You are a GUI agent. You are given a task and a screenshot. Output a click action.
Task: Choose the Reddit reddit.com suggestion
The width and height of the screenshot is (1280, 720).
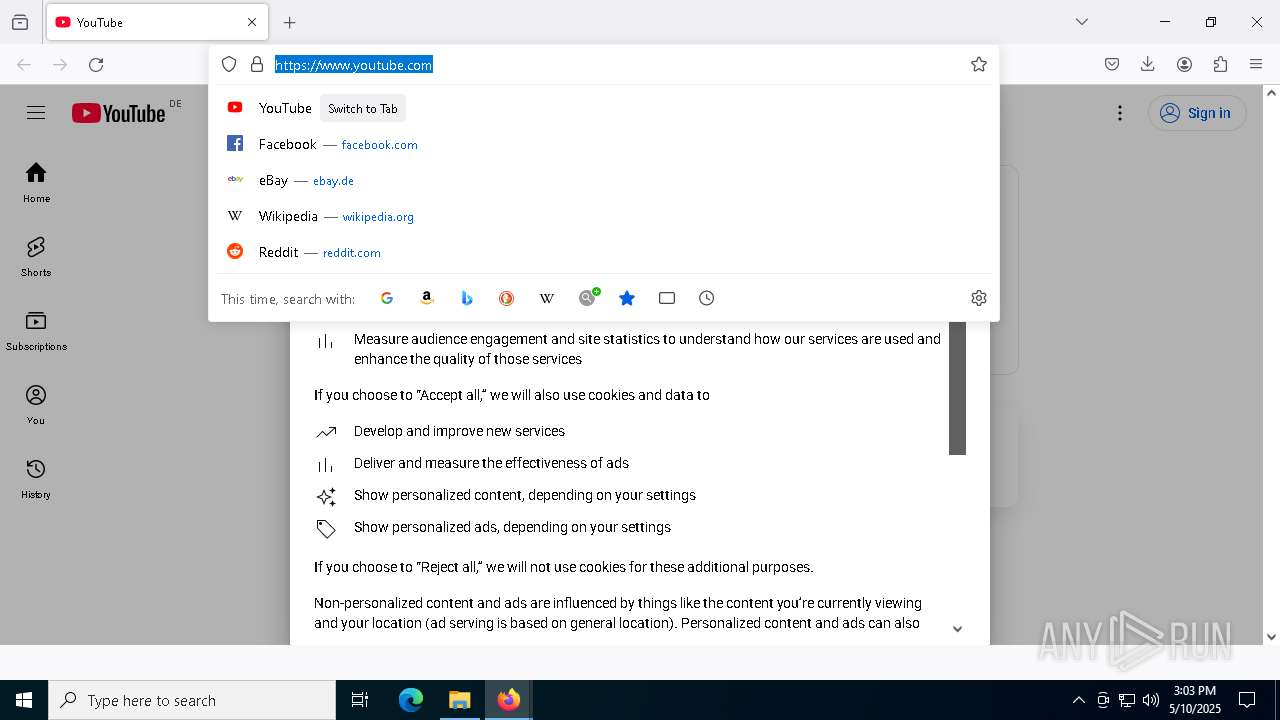pyautogui.click(x=604, y=252)
